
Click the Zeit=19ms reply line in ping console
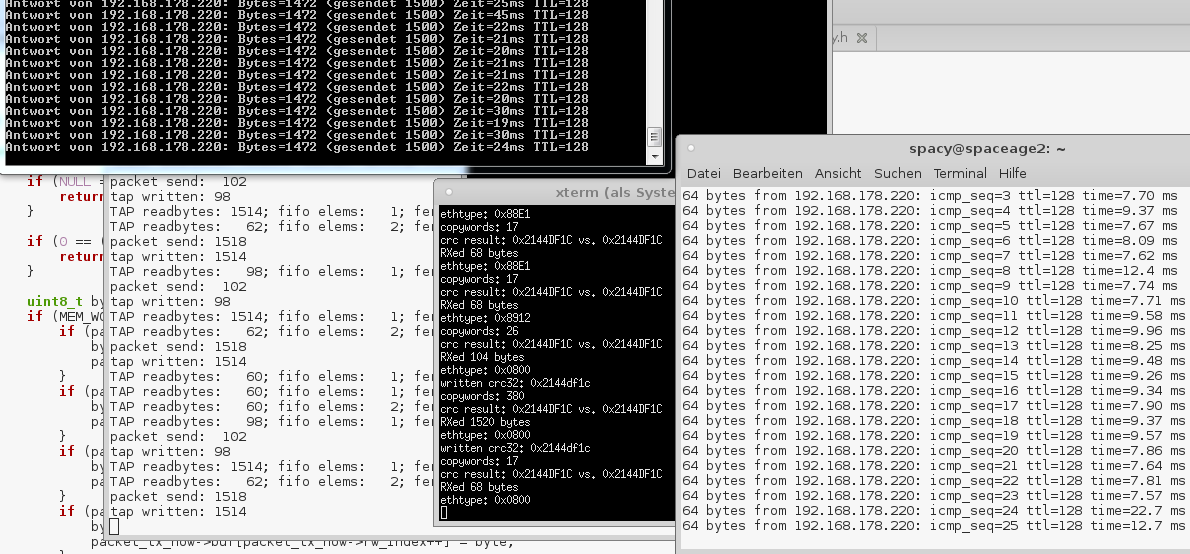(x=297, y=123)
